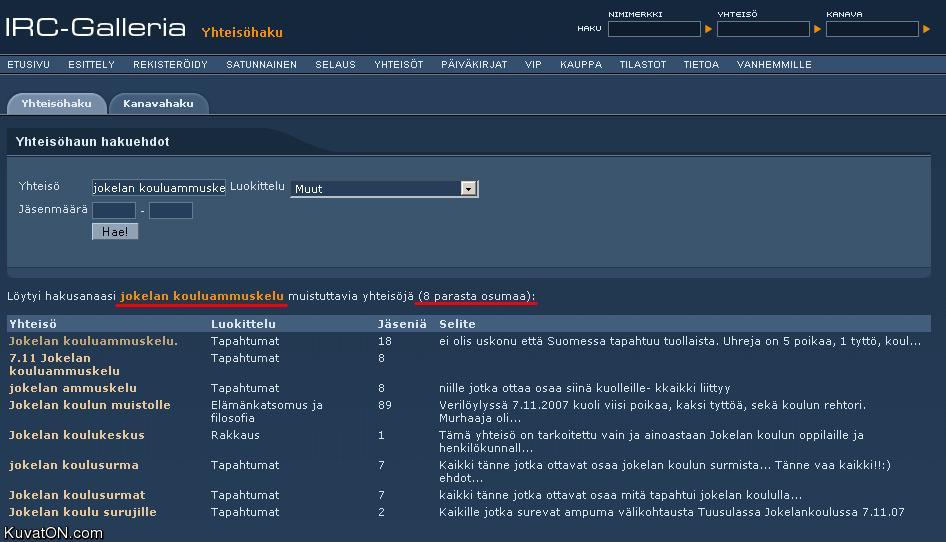Click the orange arrow next to Yhteisö search

(x=817, y=29)
